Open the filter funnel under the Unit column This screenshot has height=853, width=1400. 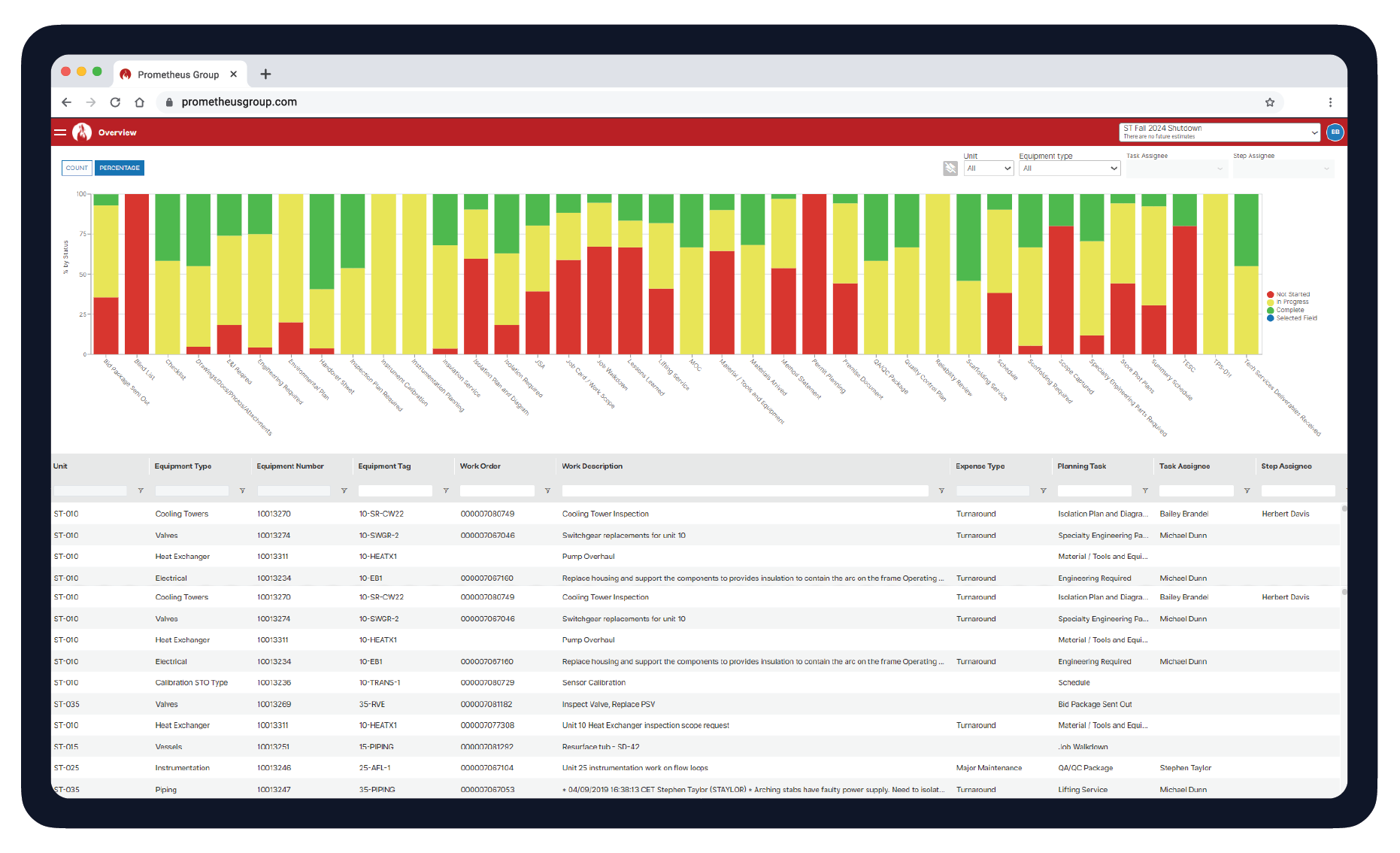tap(141, 490)
